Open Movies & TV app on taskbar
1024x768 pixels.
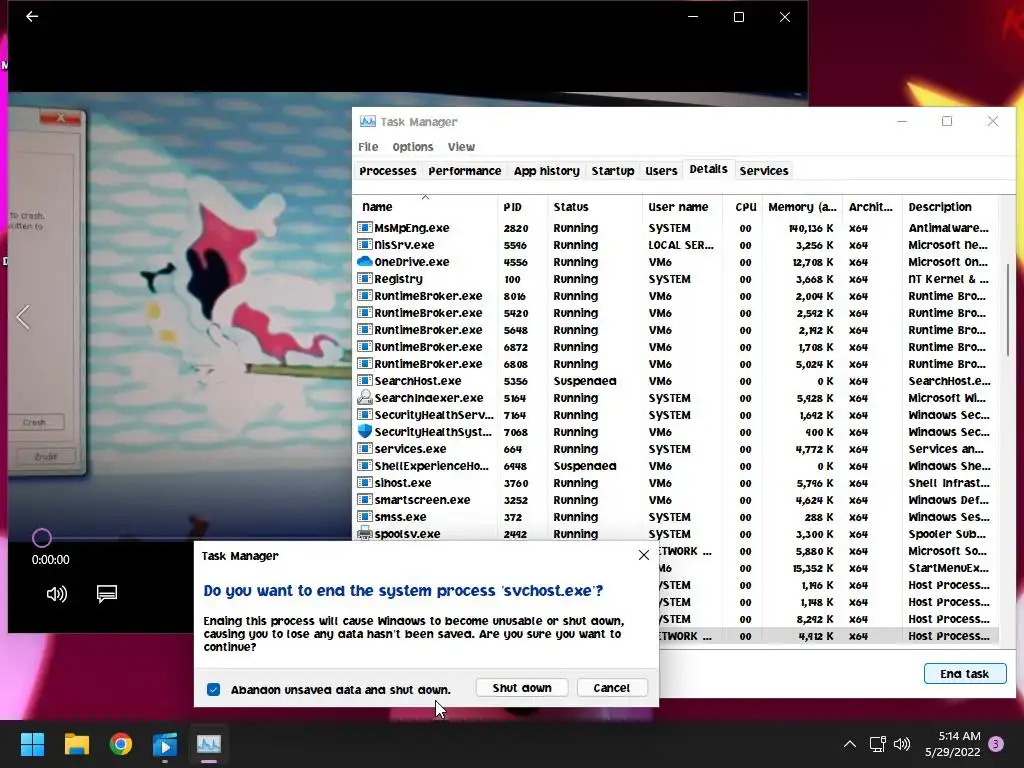(x=165, y=744)
